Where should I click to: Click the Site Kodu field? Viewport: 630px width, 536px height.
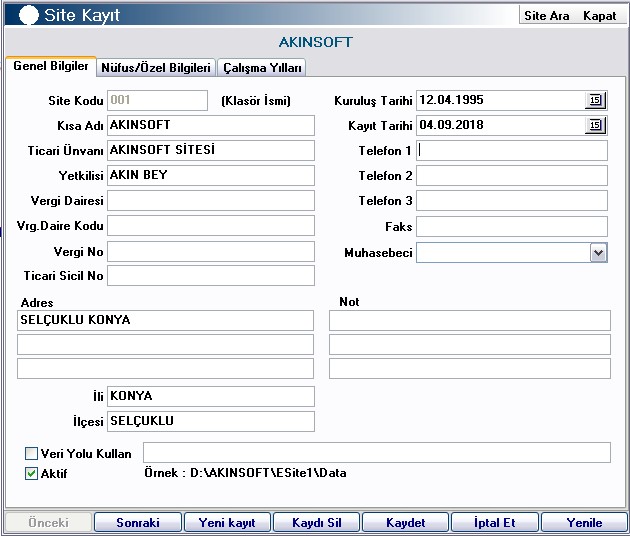pyautogui.click(x=158, y=100)
